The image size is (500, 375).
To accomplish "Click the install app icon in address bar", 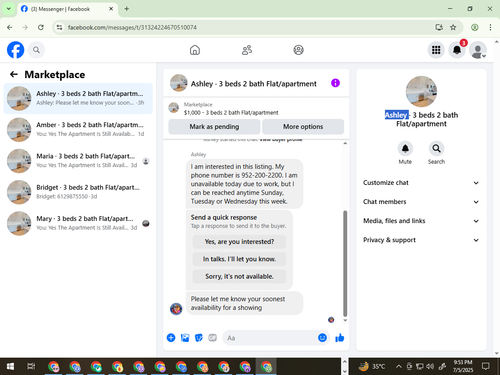I will [439, 27].
